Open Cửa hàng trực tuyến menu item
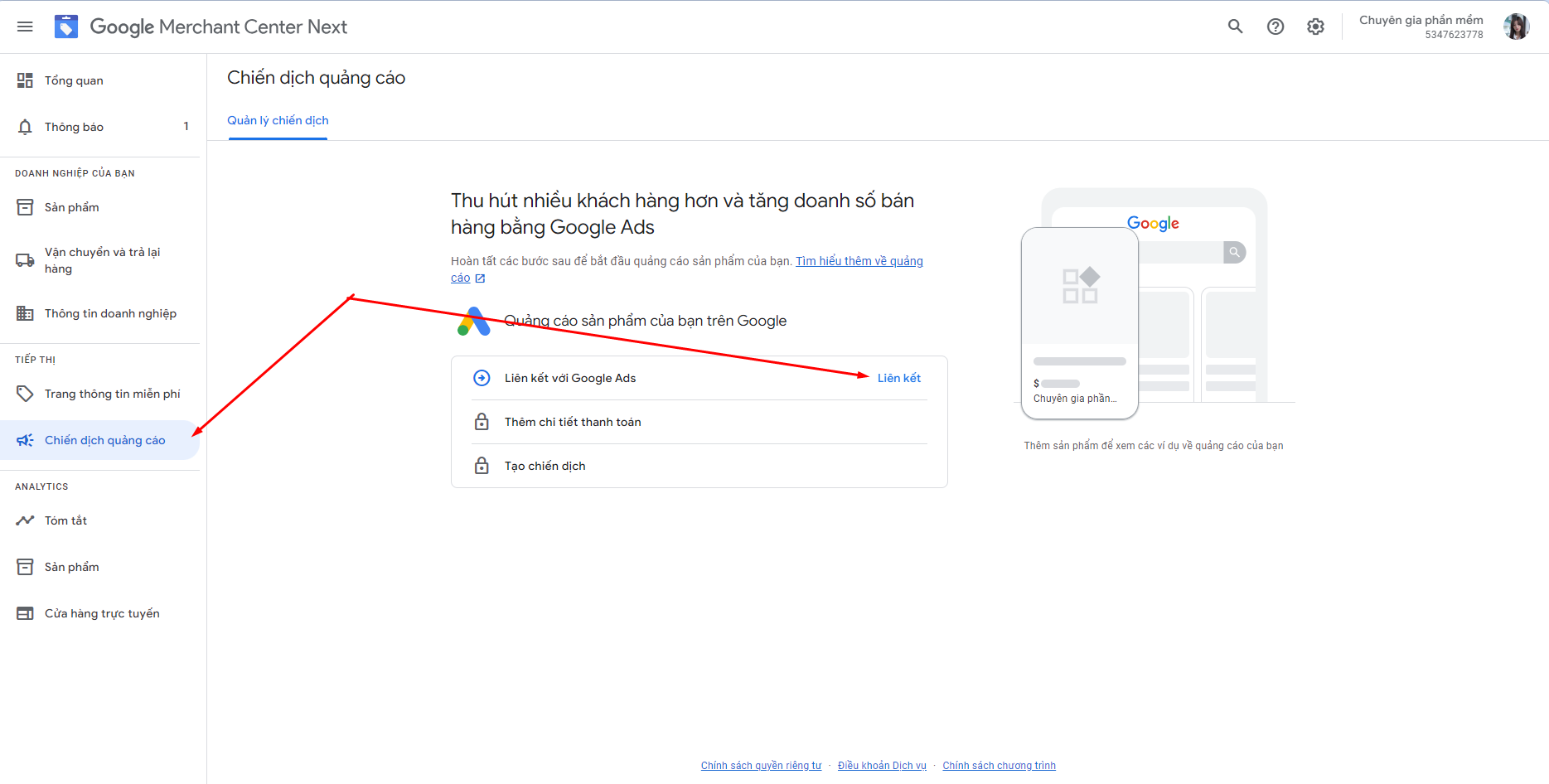The image size is (1549, 784). click(99, 613)
